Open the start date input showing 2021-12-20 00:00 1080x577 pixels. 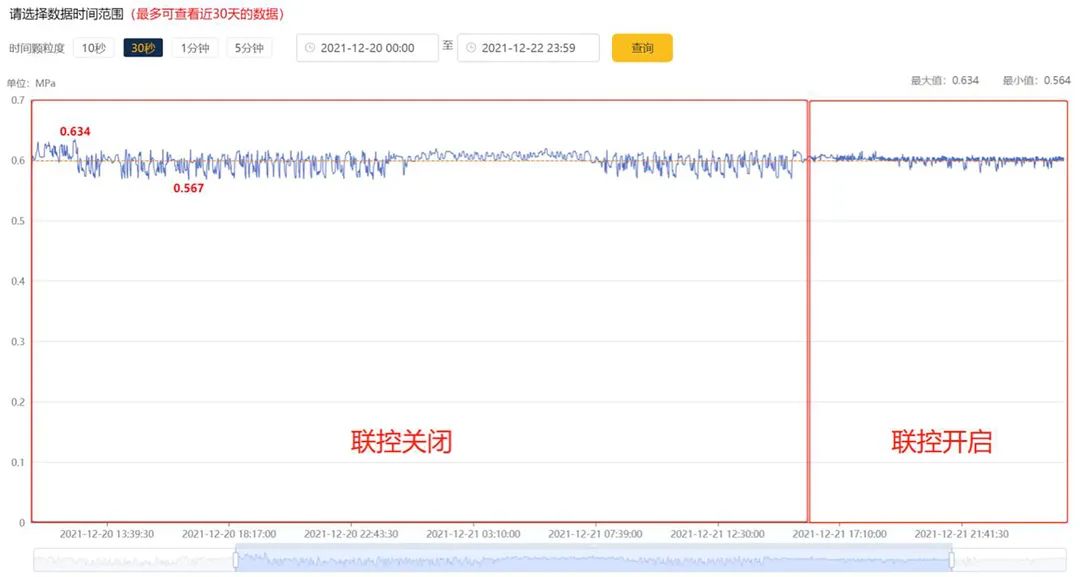368,47
